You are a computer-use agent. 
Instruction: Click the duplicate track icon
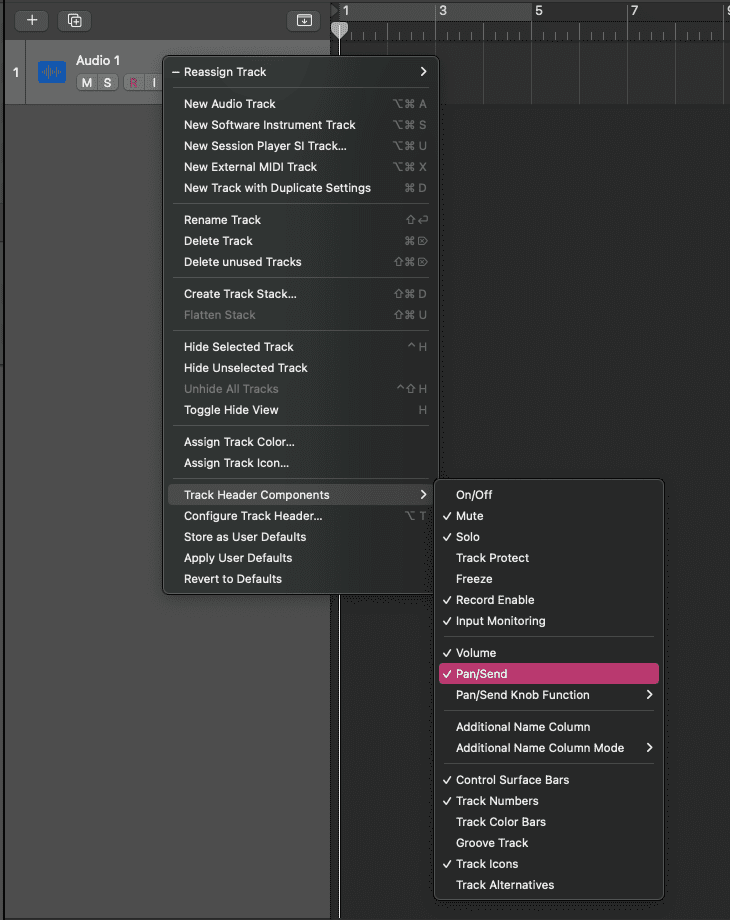(x=74, y=20)
